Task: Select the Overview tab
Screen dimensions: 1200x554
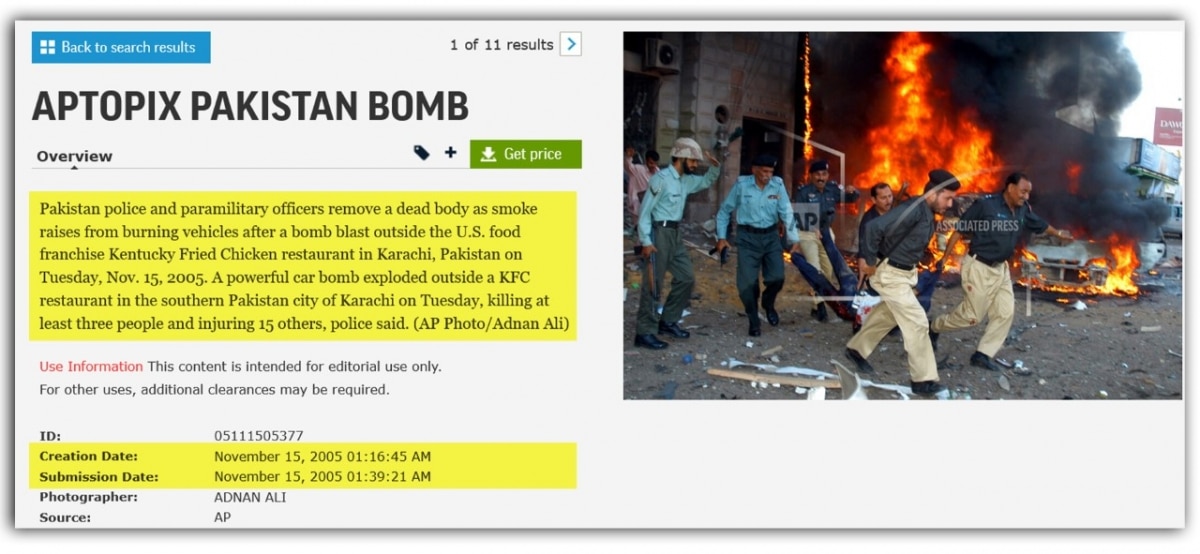Action: coord(74,156)
